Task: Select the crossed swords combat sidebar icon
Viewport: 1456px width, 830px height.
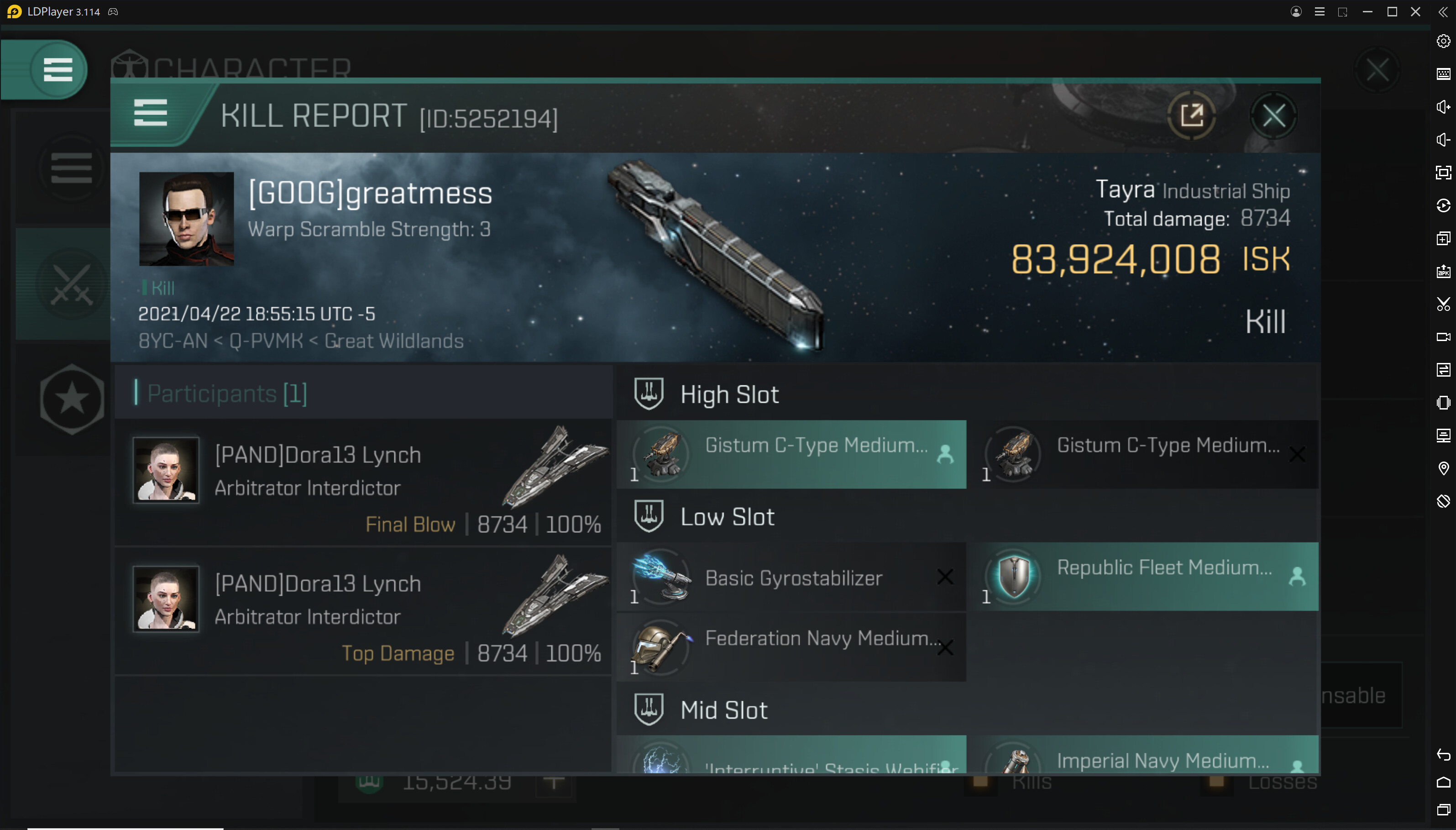Action: [x=71, y=284]
